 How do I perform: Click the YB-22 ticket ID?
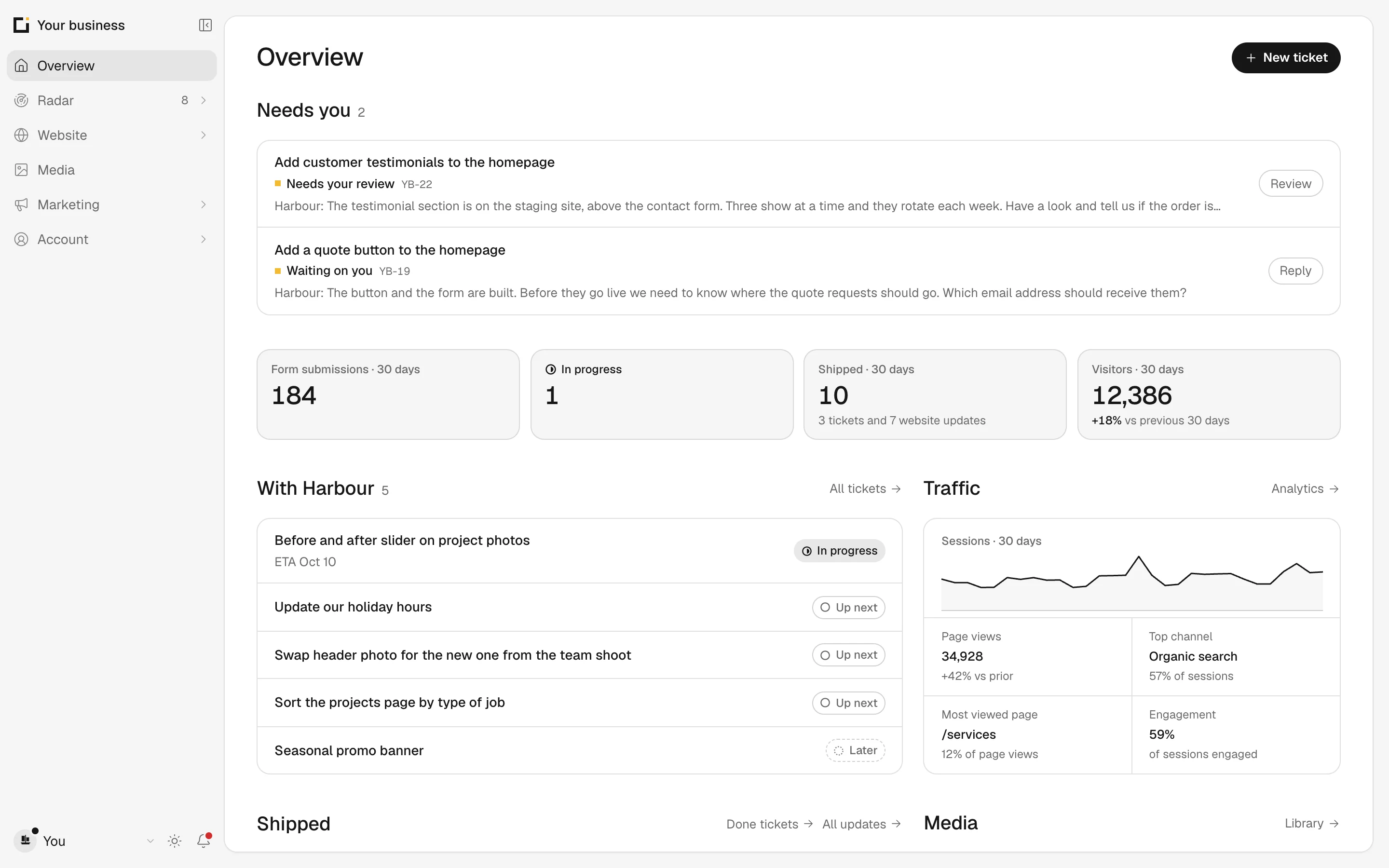pyautogui.click(x=417, y=184)
